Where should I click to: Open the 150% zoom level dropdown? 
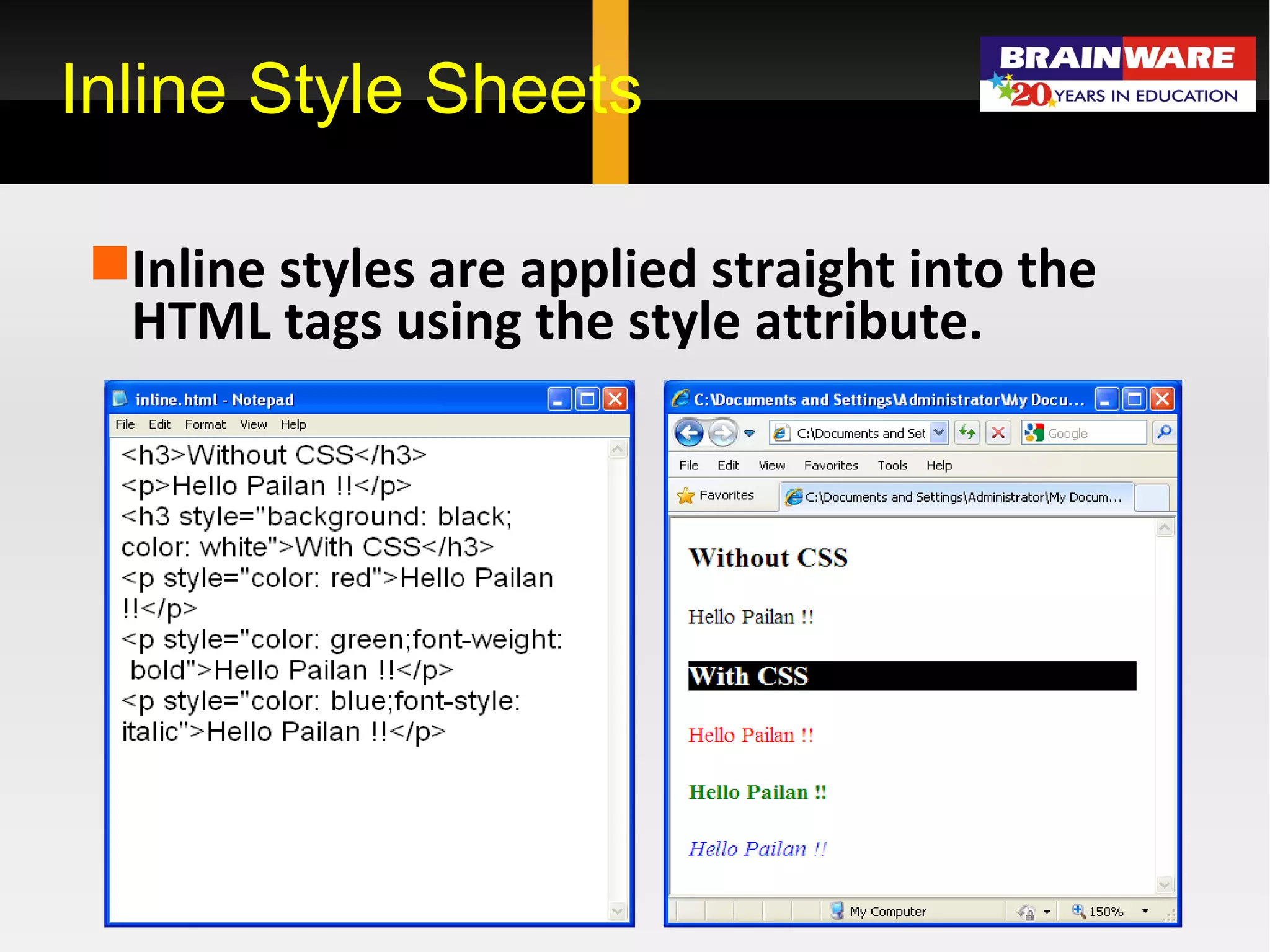click(1145, 911)
